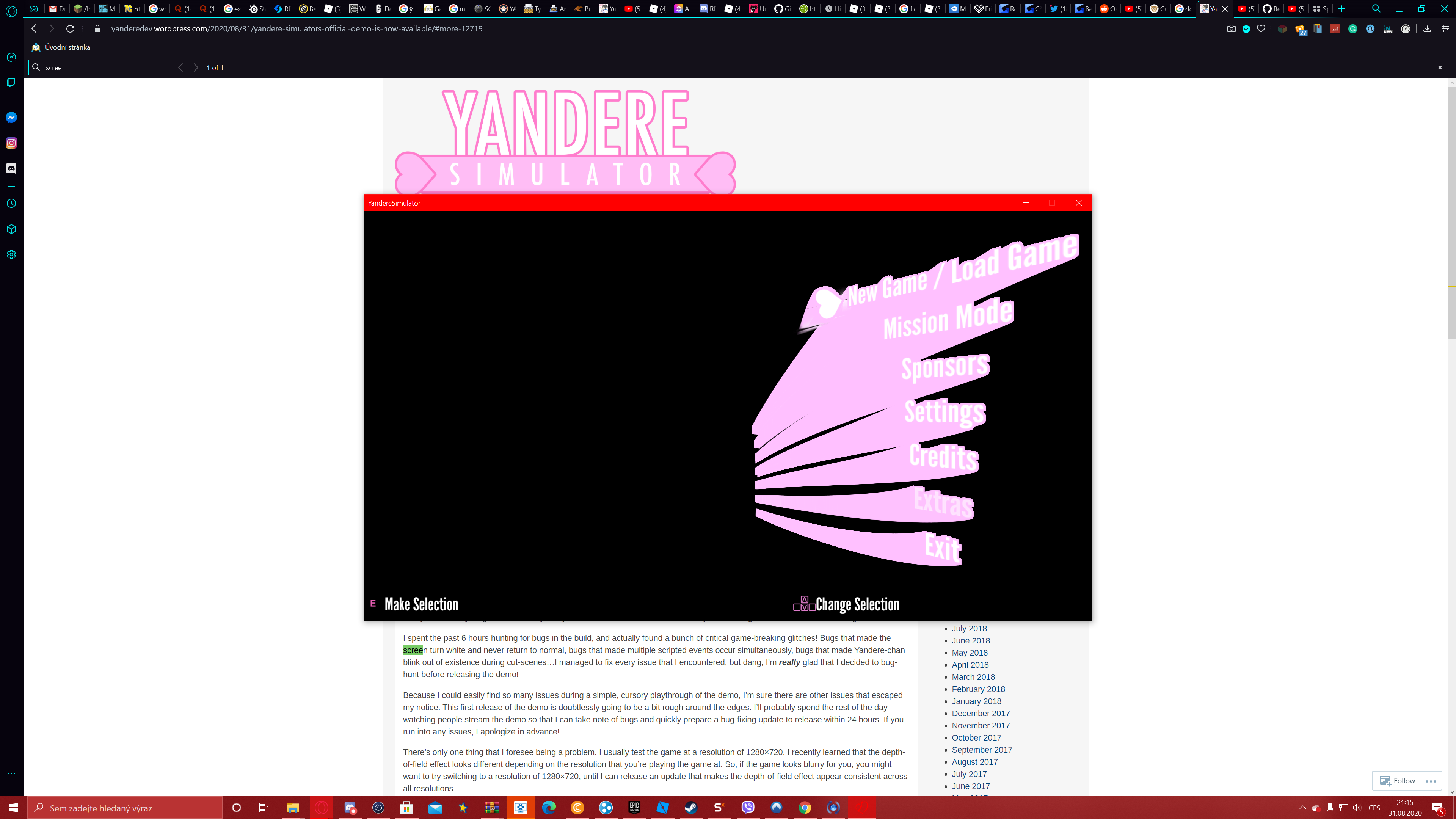Viewport: 1456px width, 819px height.
Task: Open the Grammarly extension icon
Action: point(1352,29)
